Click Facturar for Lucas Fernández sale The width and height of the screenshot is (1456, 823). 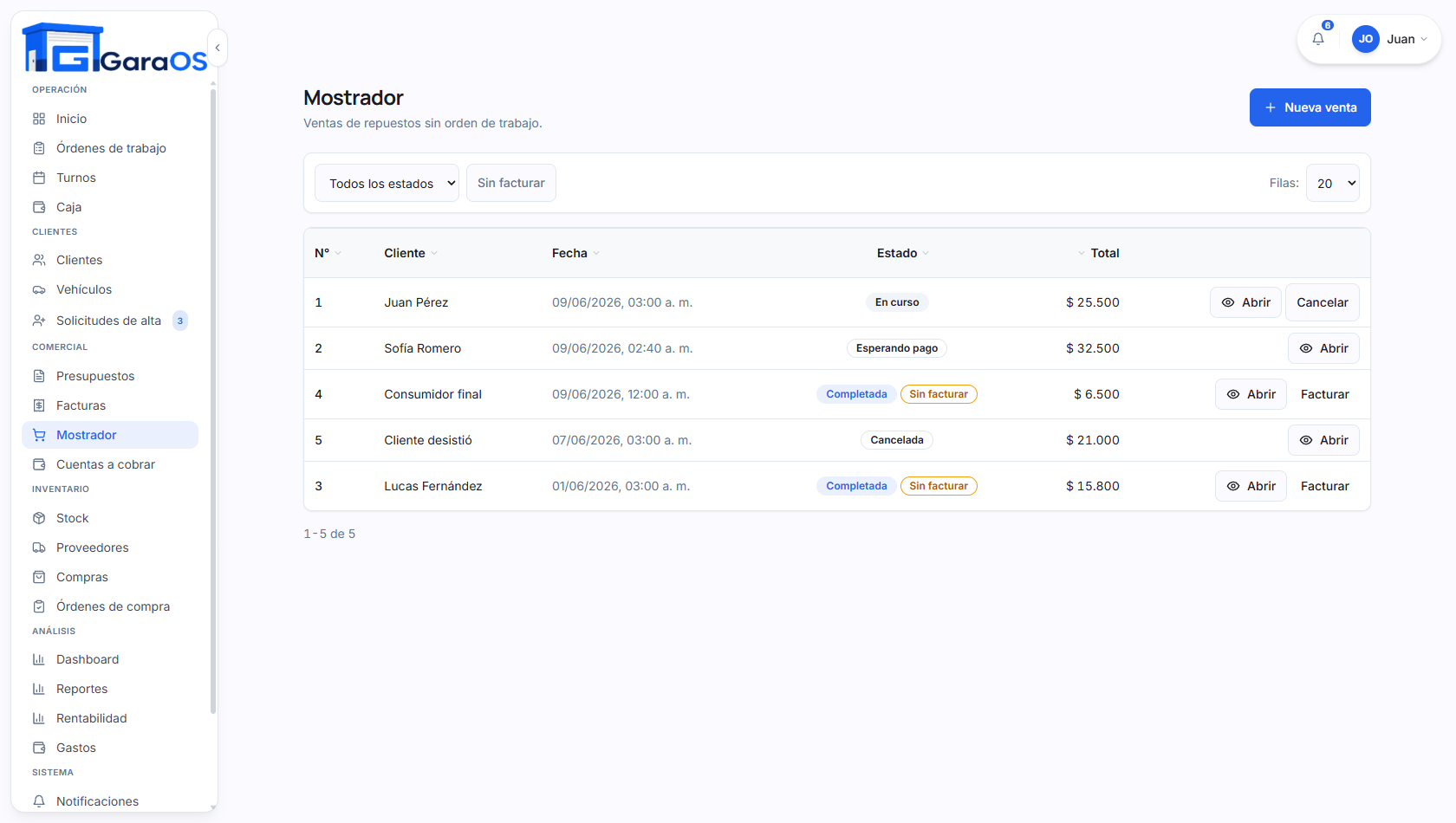(1325, 486)
